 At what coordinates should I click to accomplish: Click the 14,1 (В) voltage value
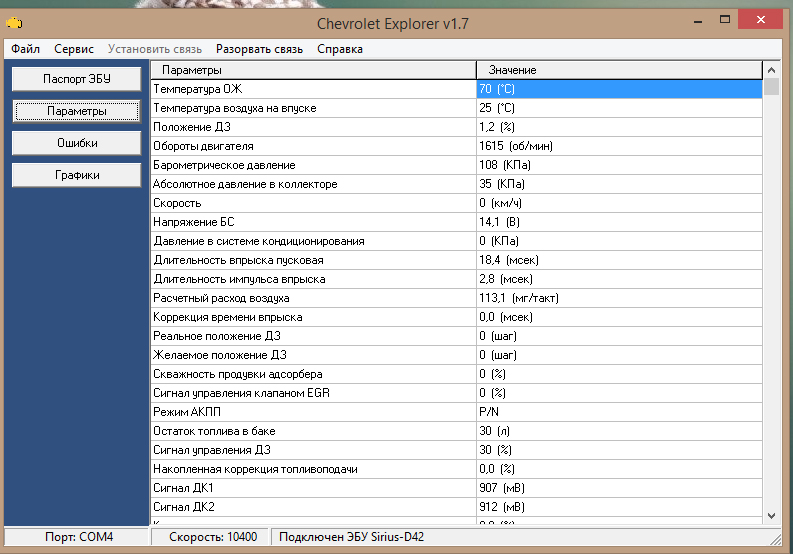click(620, 222)
